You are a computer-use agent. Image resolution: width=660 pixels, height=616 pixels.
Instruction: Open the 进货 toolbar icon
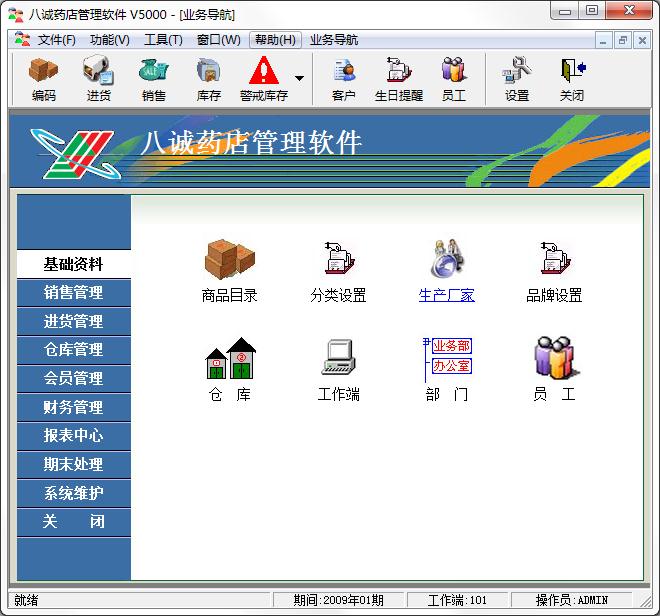(98, 79)
